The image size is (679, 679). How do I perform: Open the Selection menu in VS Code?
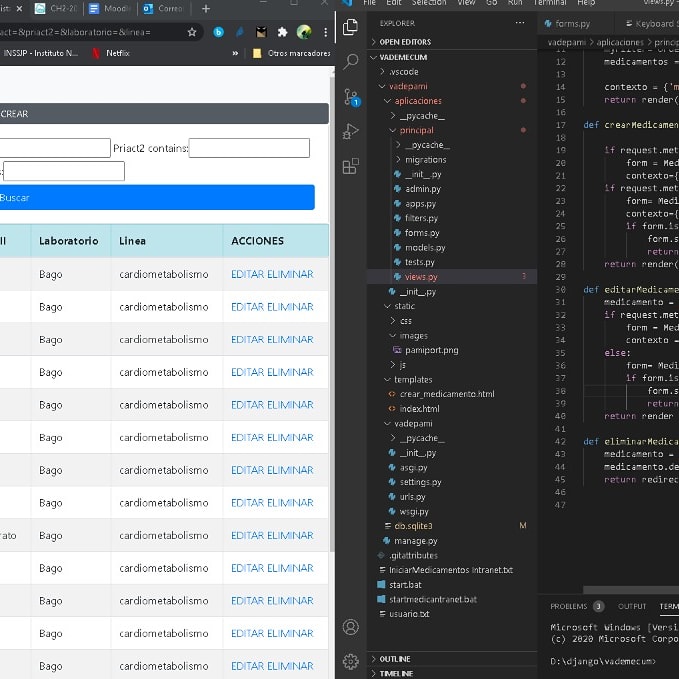point(429,3)
